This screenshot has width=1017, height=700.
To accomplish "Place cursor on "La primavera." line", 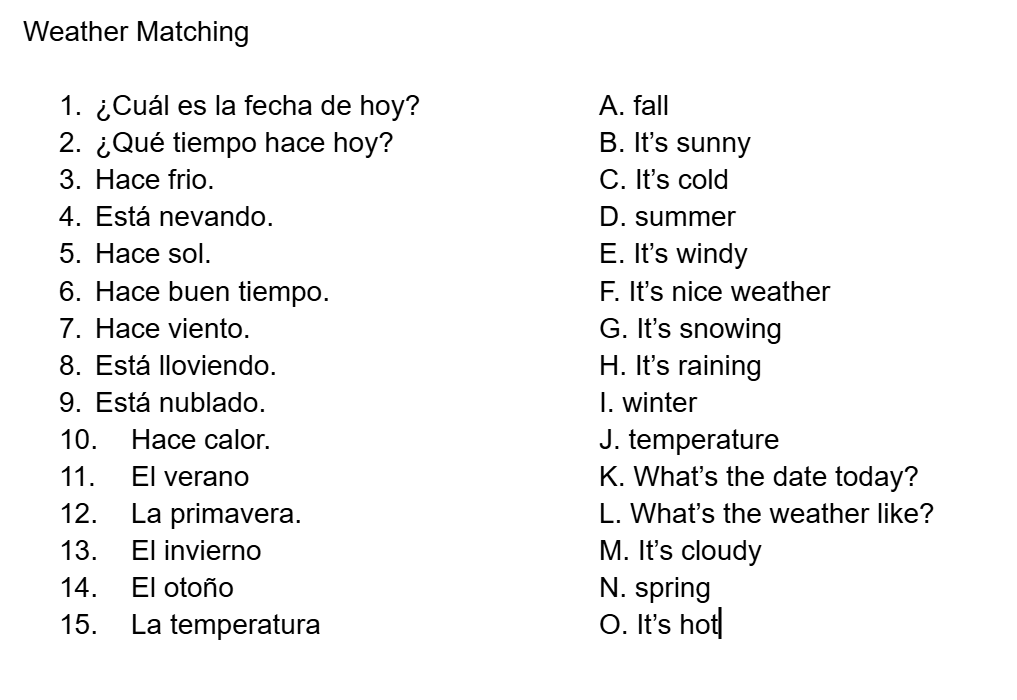I will tap(216, 514).
